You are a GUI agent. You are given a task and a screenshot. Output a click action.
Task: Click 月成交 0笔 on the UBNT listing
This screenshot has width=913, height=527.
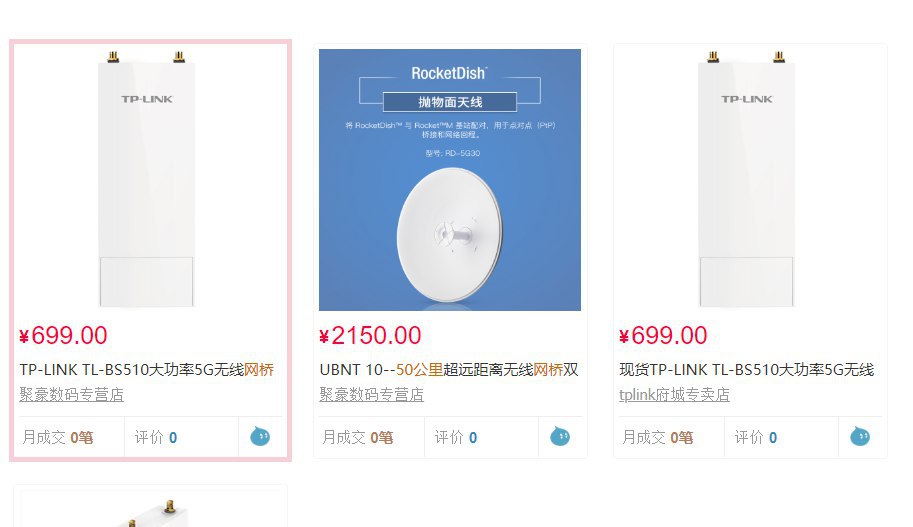coord(357,437)
